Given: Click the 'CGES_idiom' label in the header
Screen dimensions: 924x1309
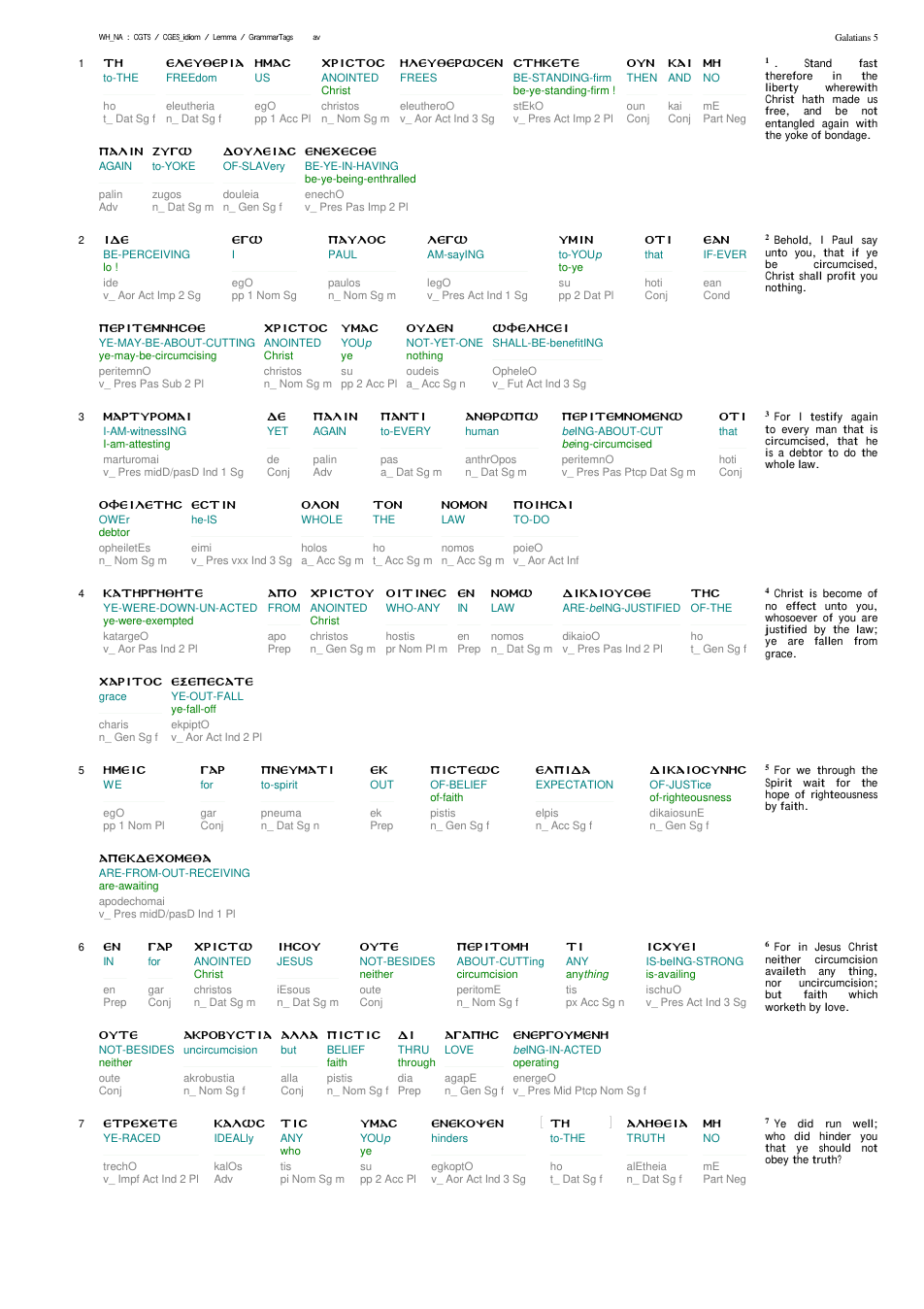Looking at the screenshot, I should tap(181, 38).
